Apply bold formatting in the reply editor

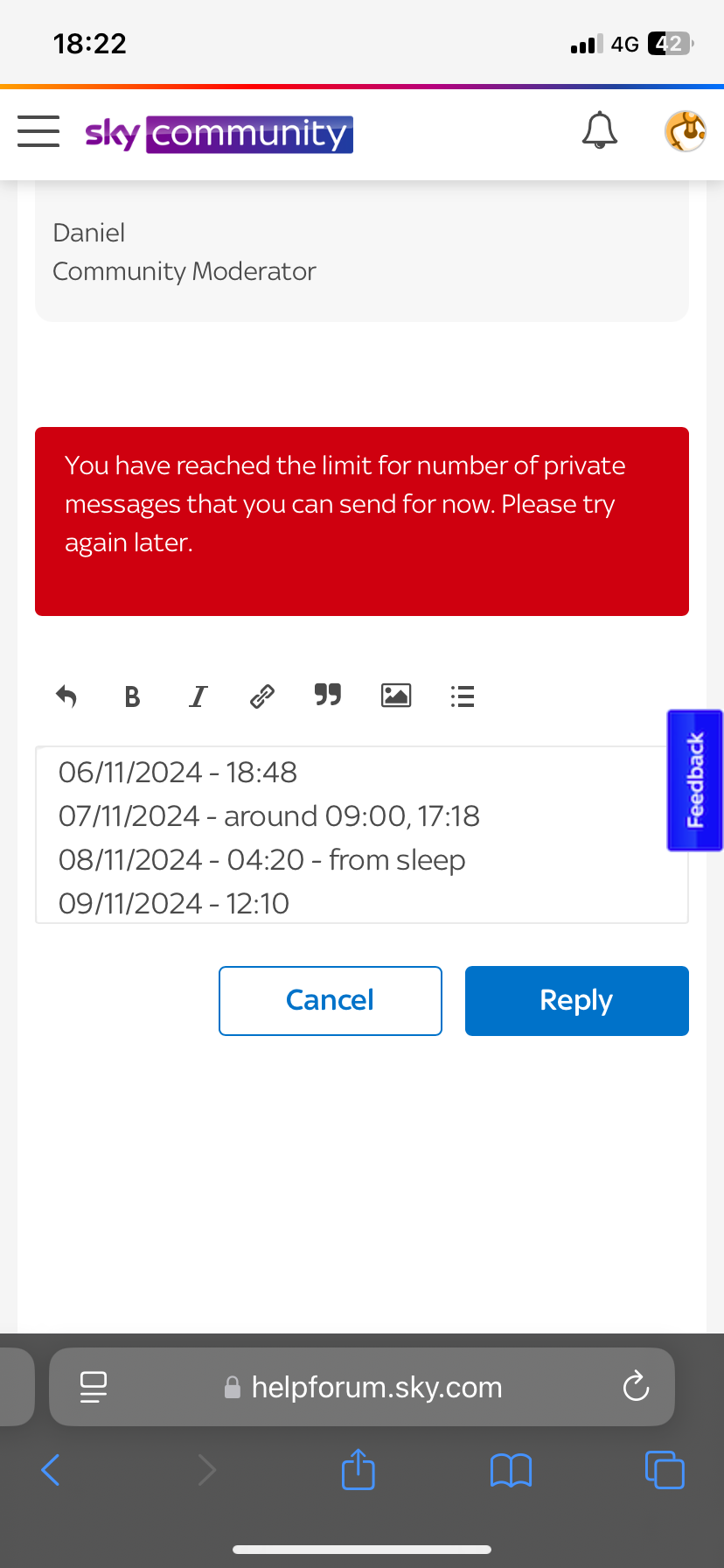132,696
